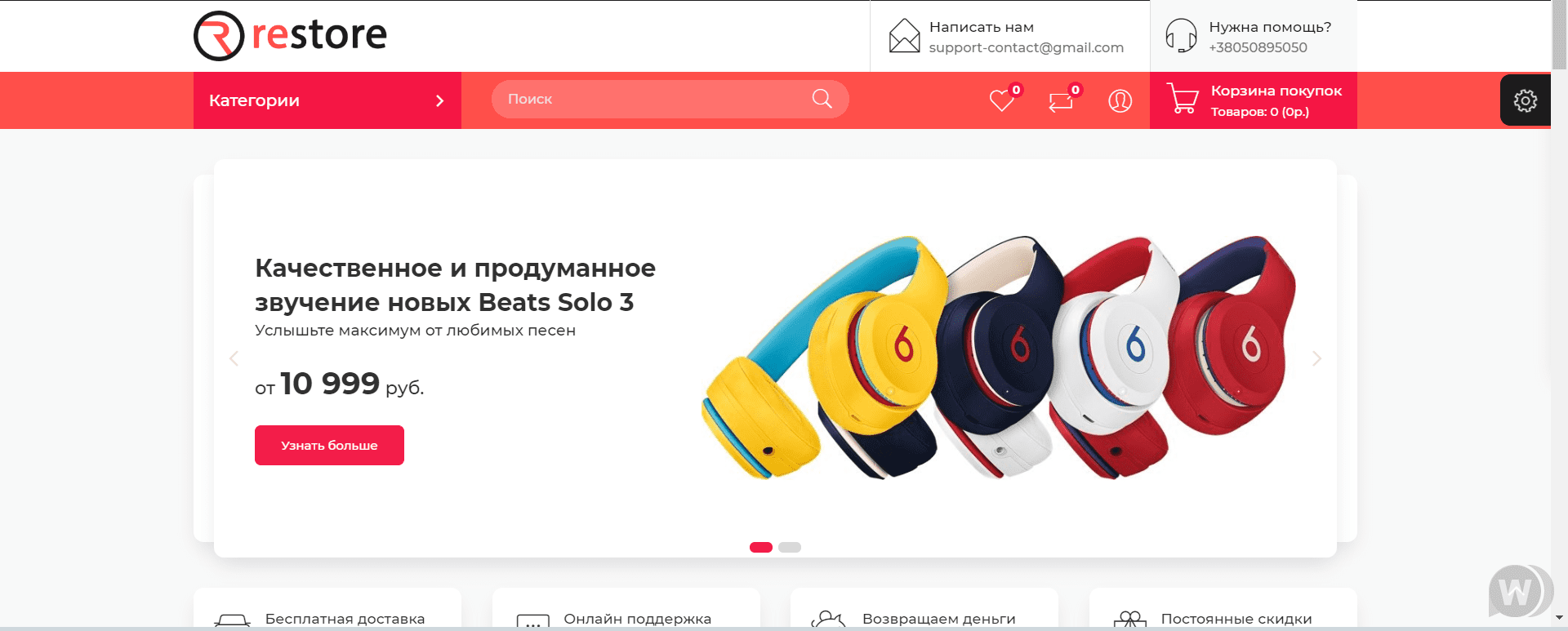Open Корзина покупок cart summary
Viewport: 1568px width, 631px height.
(1254, 100)
